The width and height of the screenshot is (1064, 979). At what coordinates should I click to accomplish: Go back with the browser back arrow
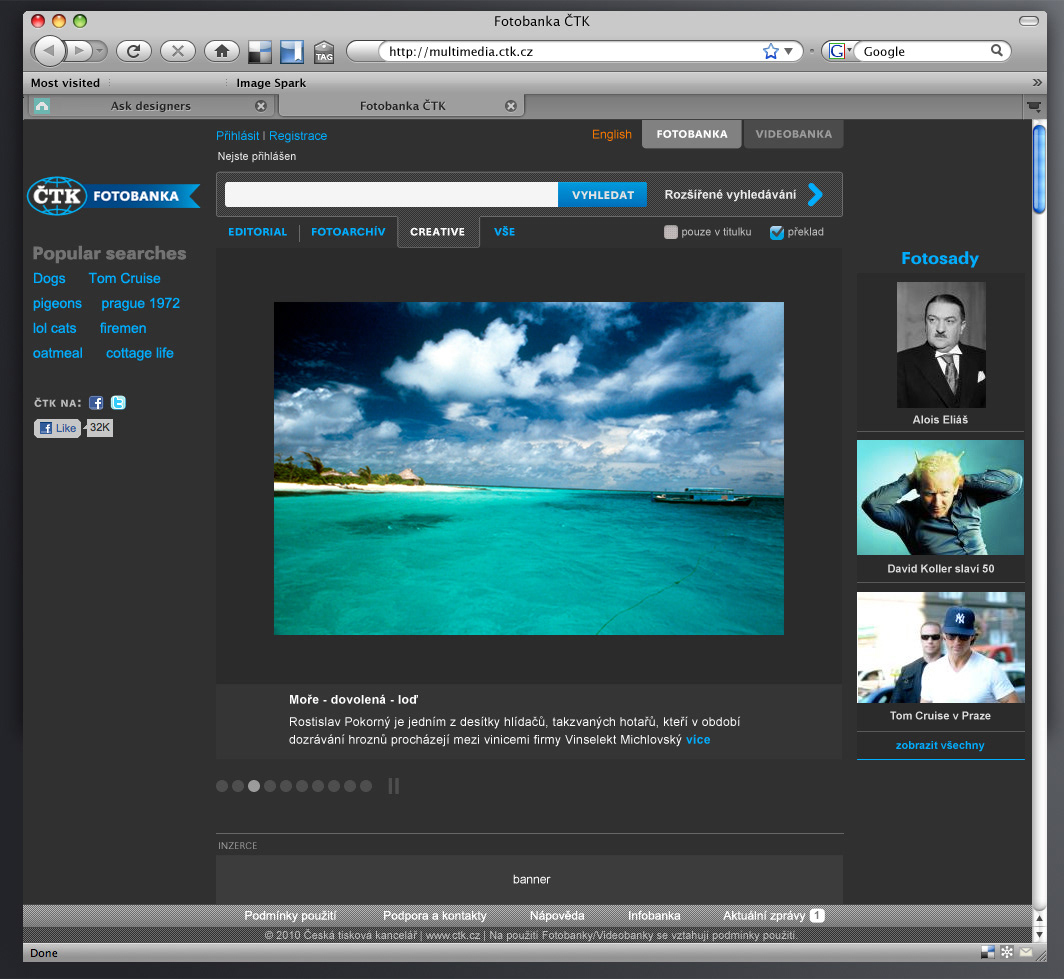(x=49, y=51)
